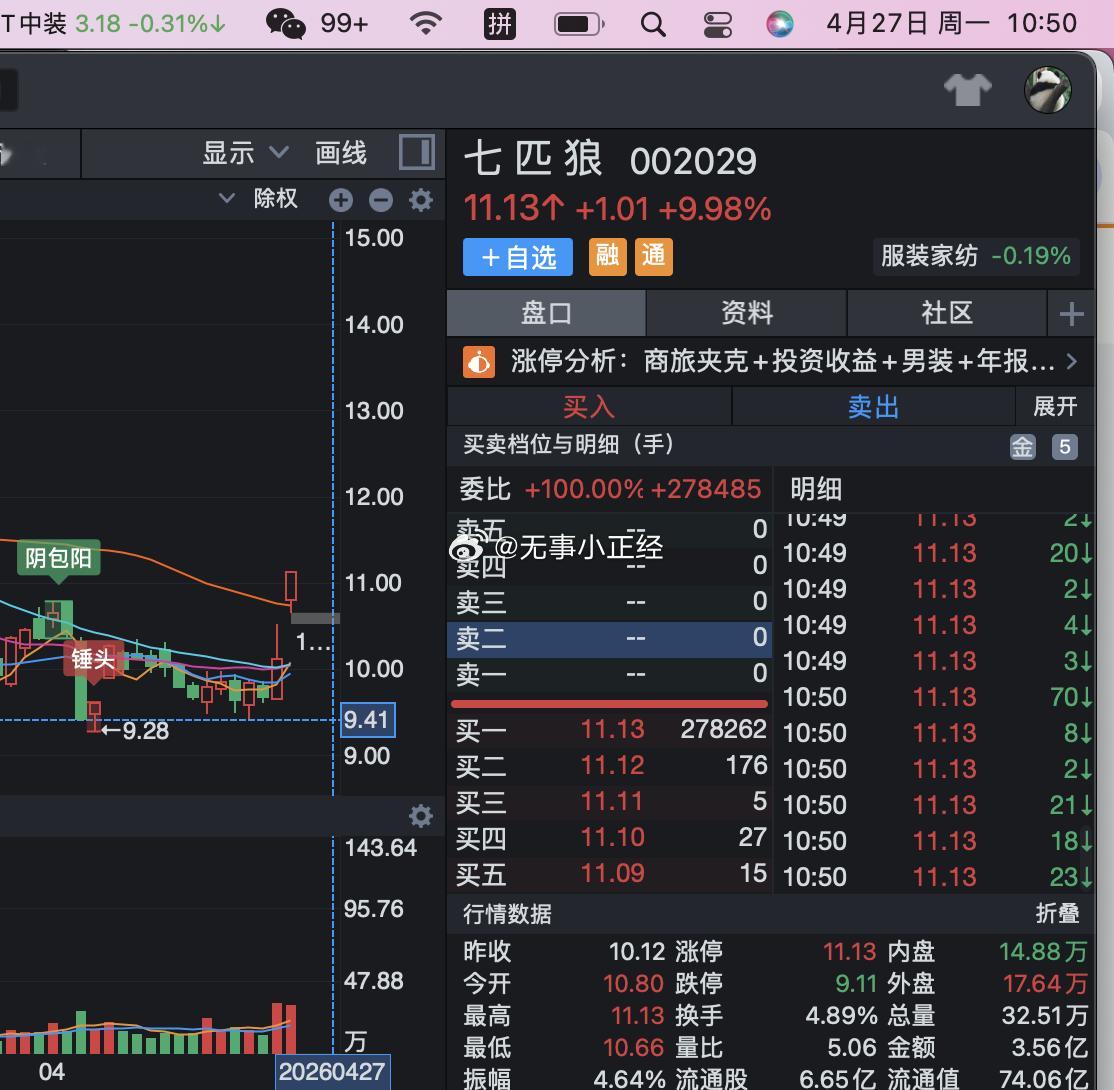Image resolution: width=1114 pixels, height=1090 pixels.
Task: Select the 买一 11.13 bid row
Action: [x=610, y=730]
